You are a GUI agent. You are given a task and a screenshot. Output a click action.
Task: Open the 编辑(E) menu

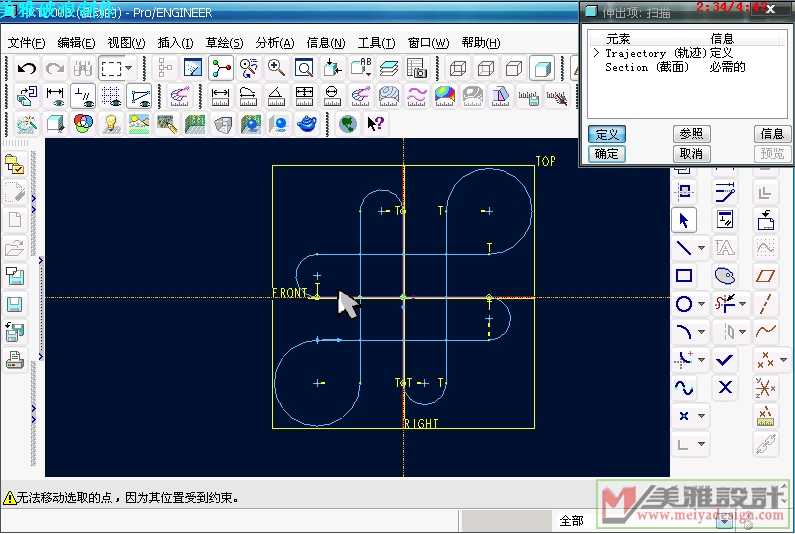(x=76, y=43)
